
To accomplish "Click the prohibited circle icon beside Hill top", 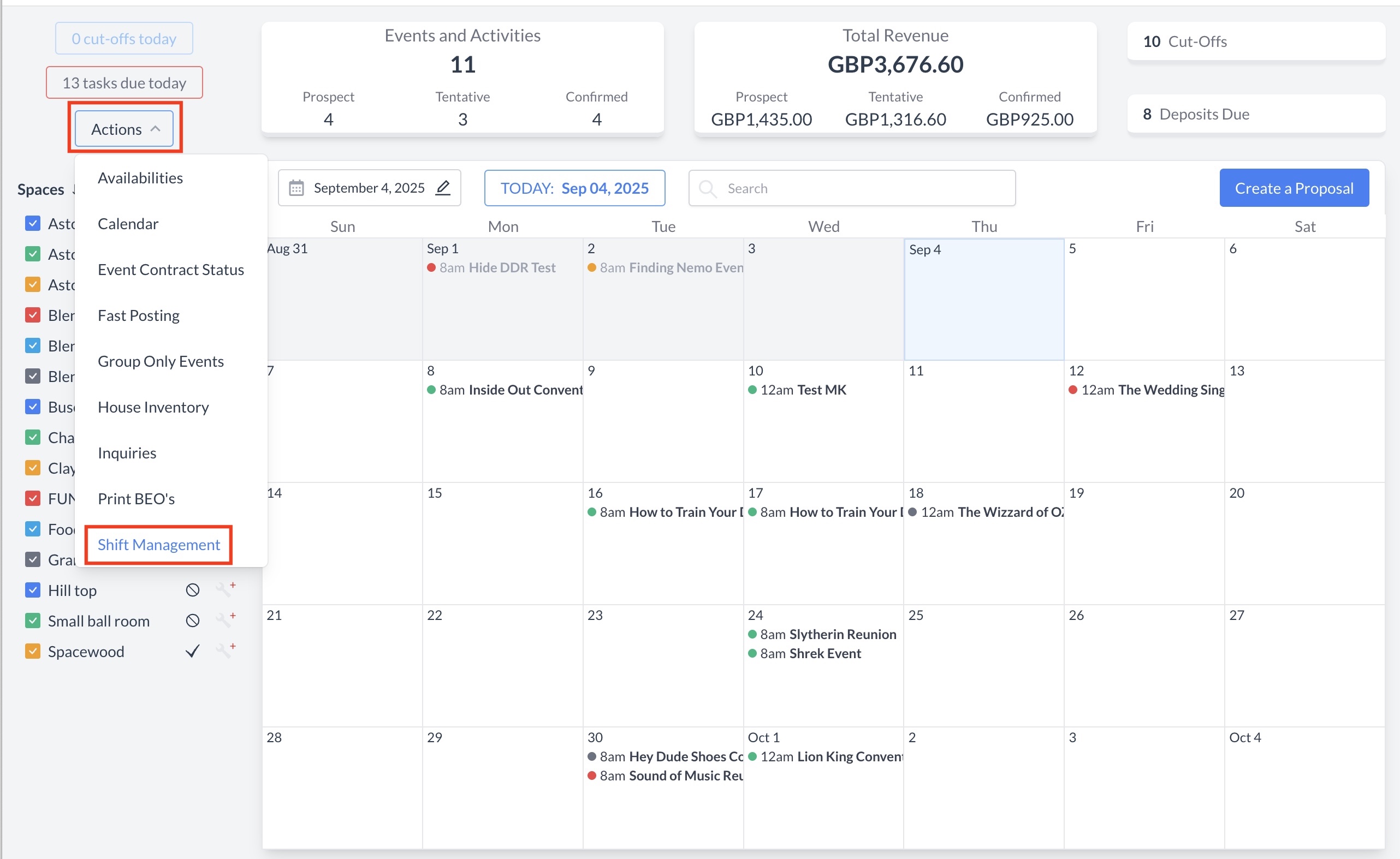I will (x=193, y=590).
